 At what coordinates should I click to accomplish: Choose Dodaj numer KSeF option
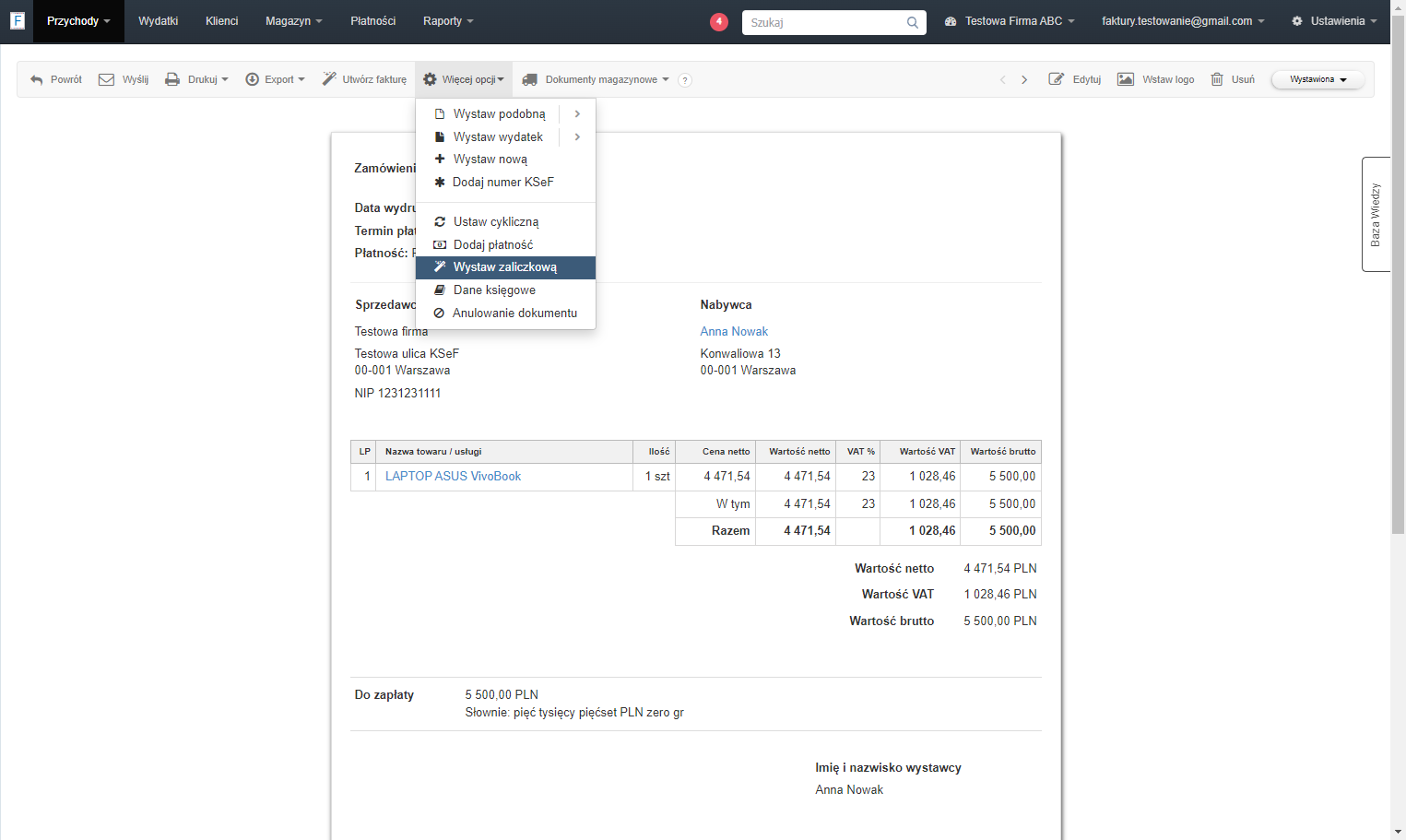(x=505, y=183)
